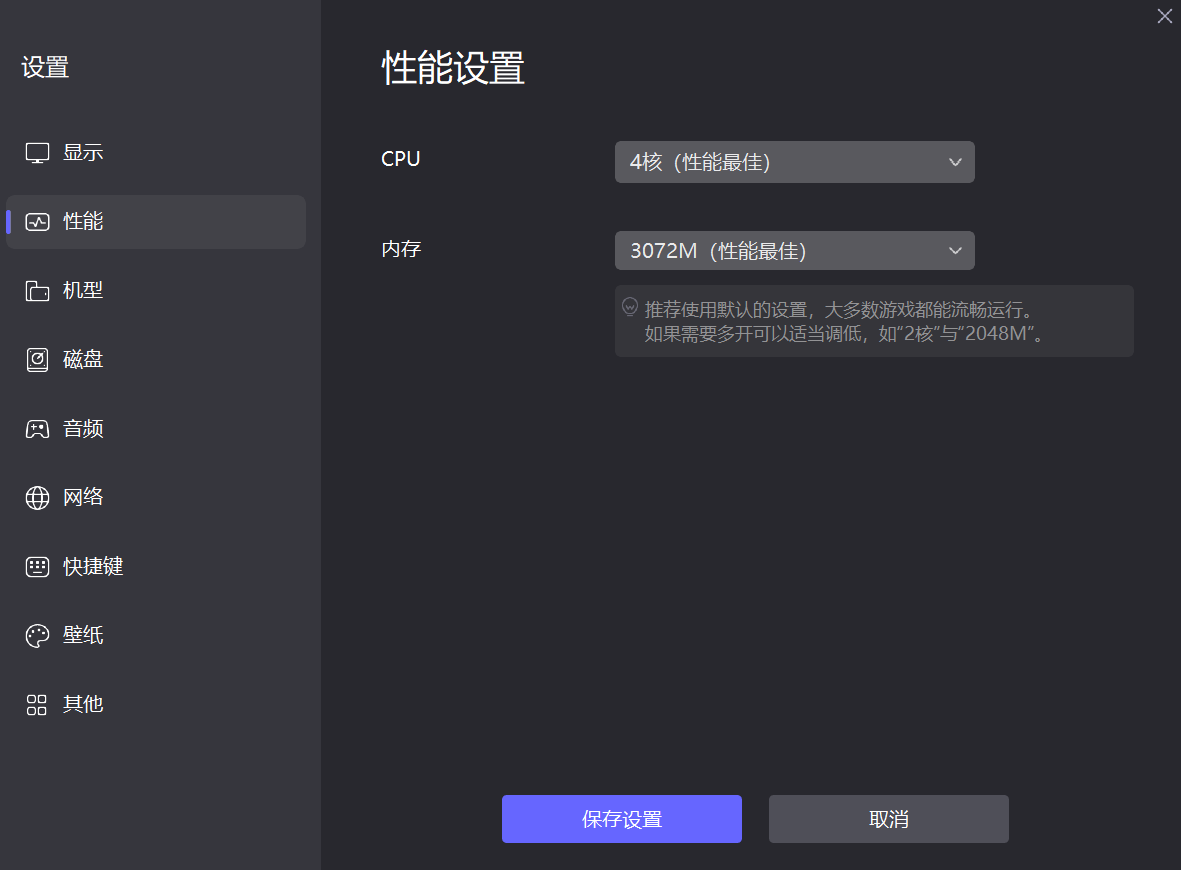Click the device icon beside 机型
The height and width of the screenshot is (870, 1181).
click(x=37, y=290)
